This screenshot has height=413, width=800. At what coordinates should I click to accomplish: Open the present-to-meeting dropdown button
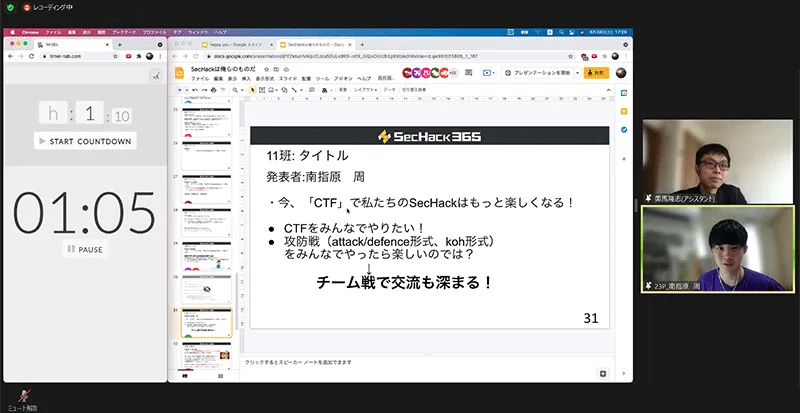point(488,73)
